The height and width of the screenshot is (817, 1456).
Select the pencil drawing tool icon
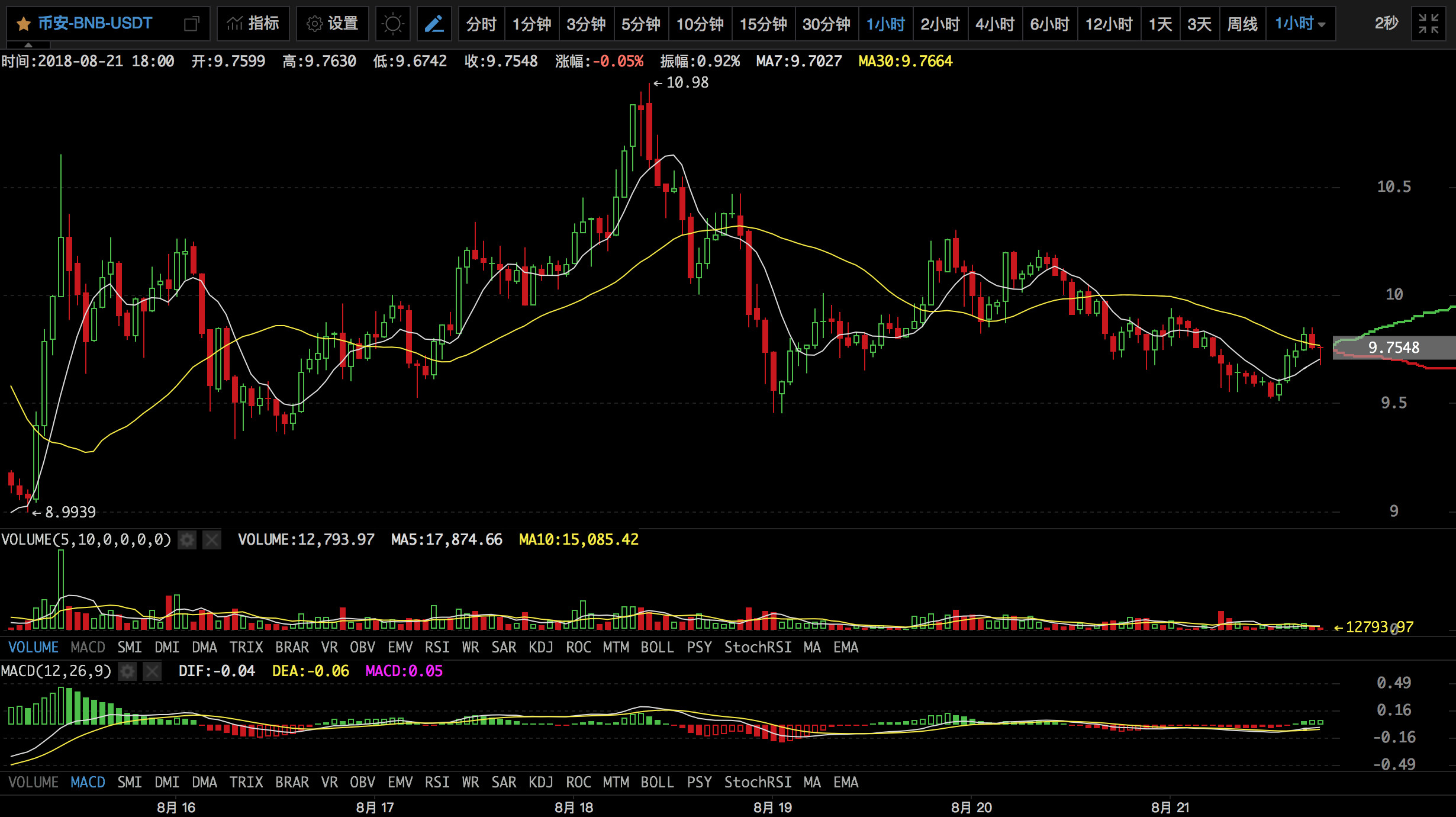pos(434,24)
